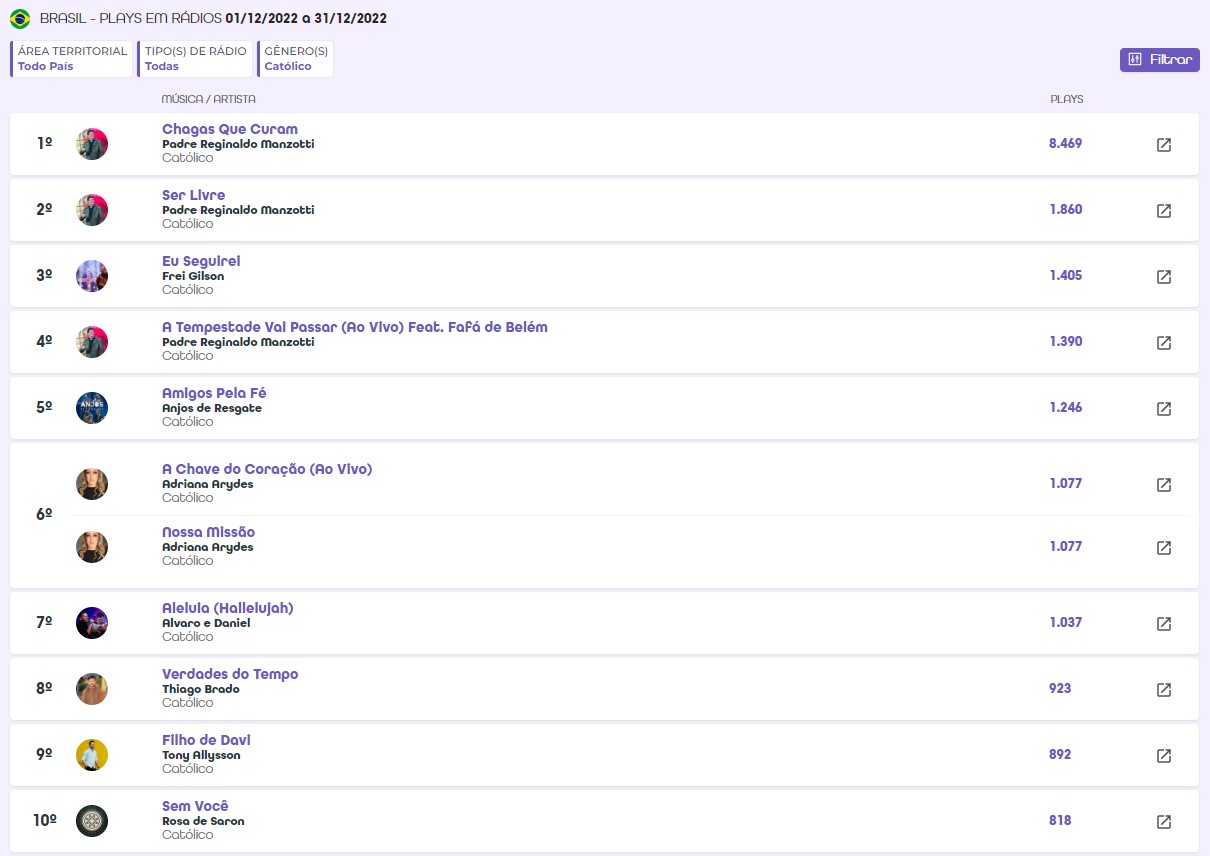The height and width of the screenshot is (856, 1210).
Task: Open song title Verdades do Tempo
Action: click(x=230, y=674)
